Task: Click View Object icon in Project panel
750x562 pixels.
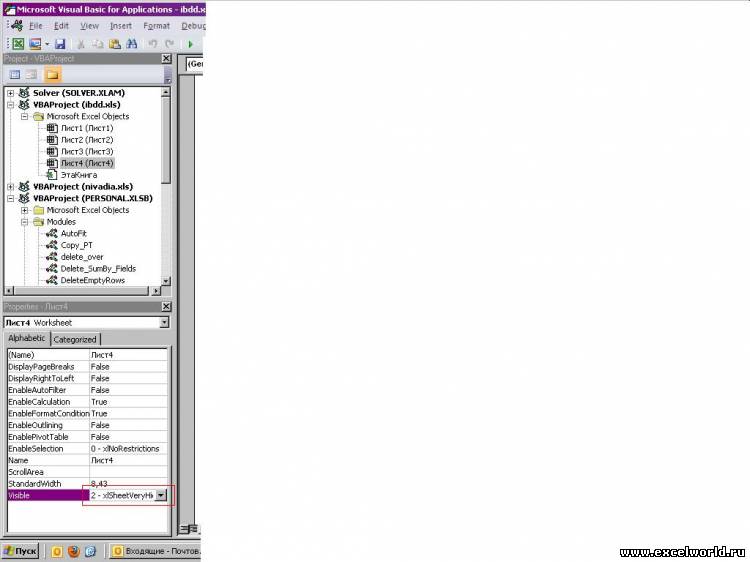Action: (x=32, y=75)
